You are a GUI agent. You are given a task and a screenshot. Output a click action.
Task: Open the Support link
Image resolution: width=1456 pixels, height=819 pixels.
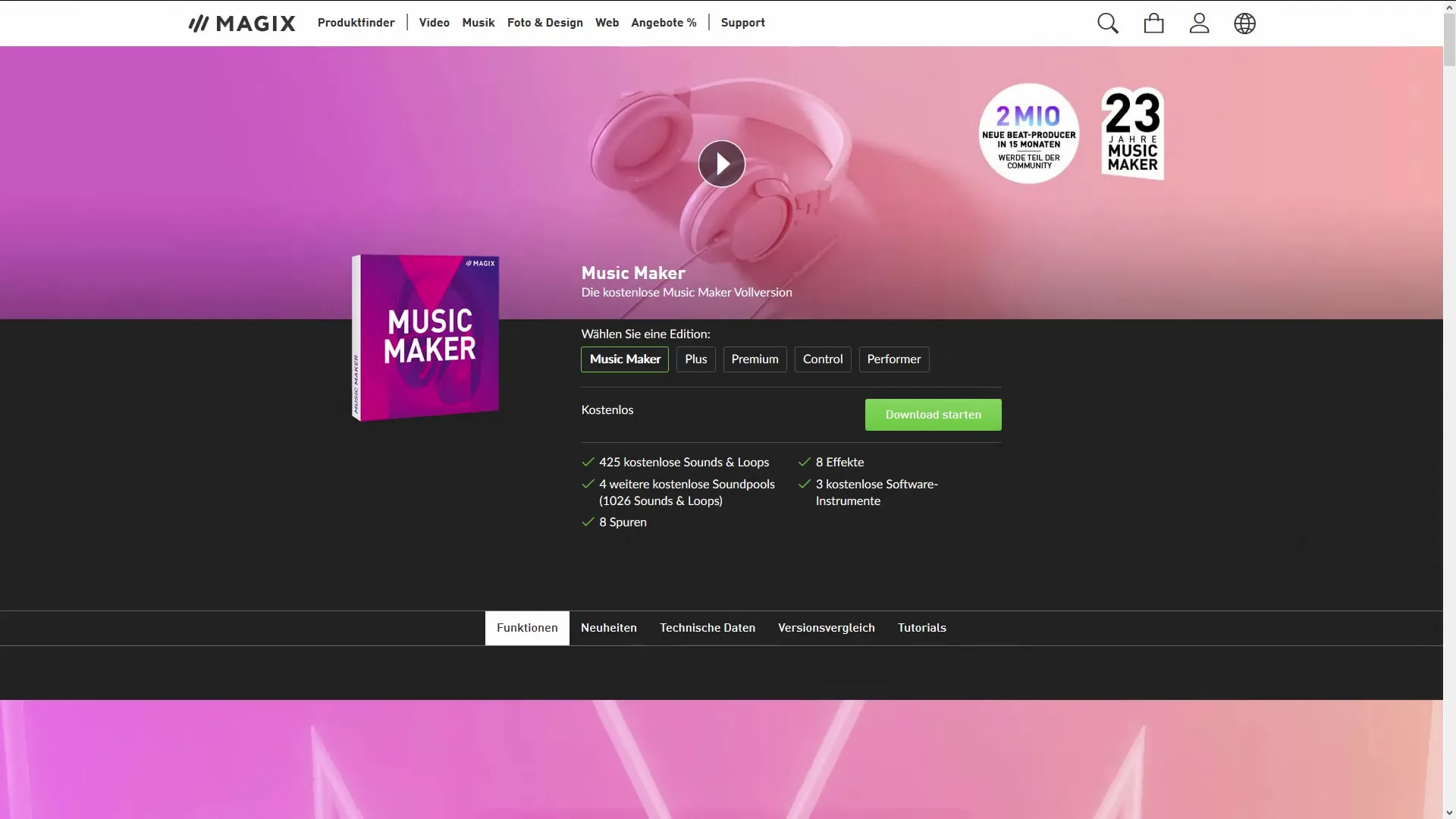(742, 23)
